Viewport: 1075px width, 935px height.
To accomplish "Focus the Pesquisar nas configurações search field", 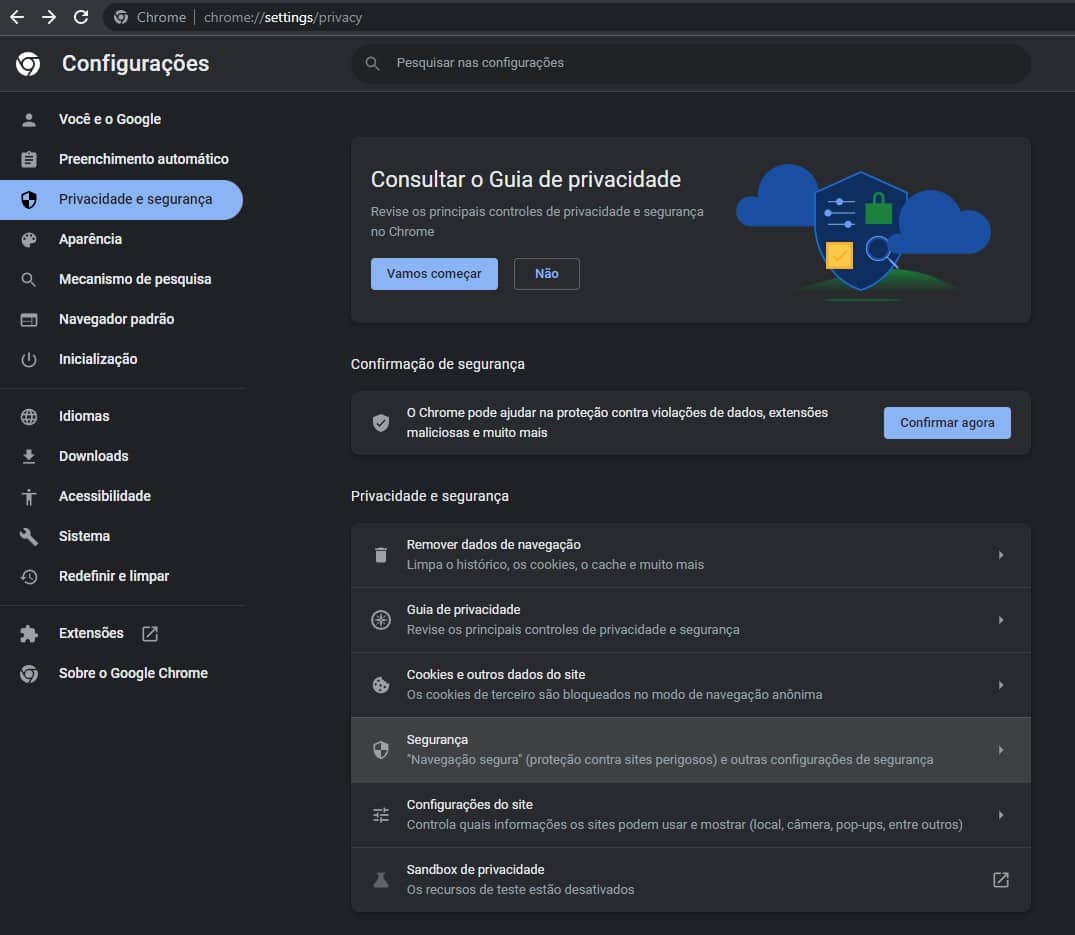I will [690, 63].
